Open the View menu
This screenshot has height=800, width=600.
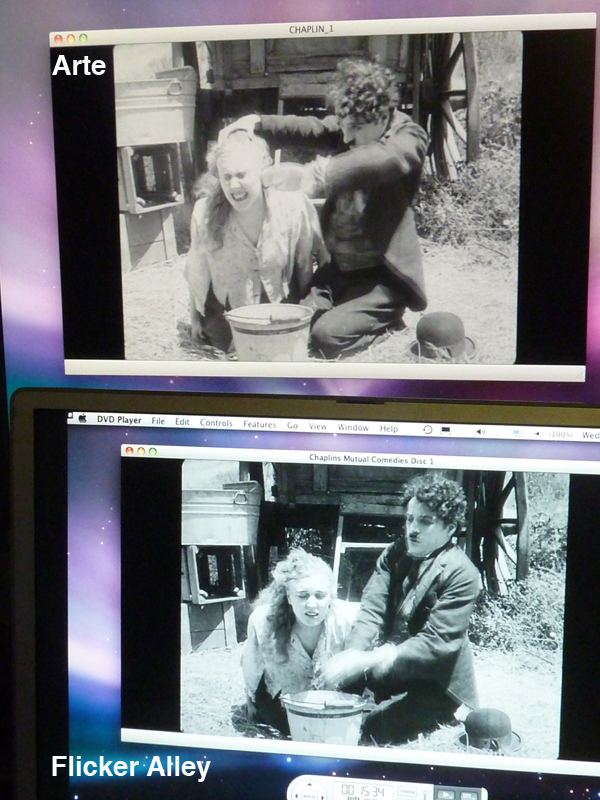(317, 426)
